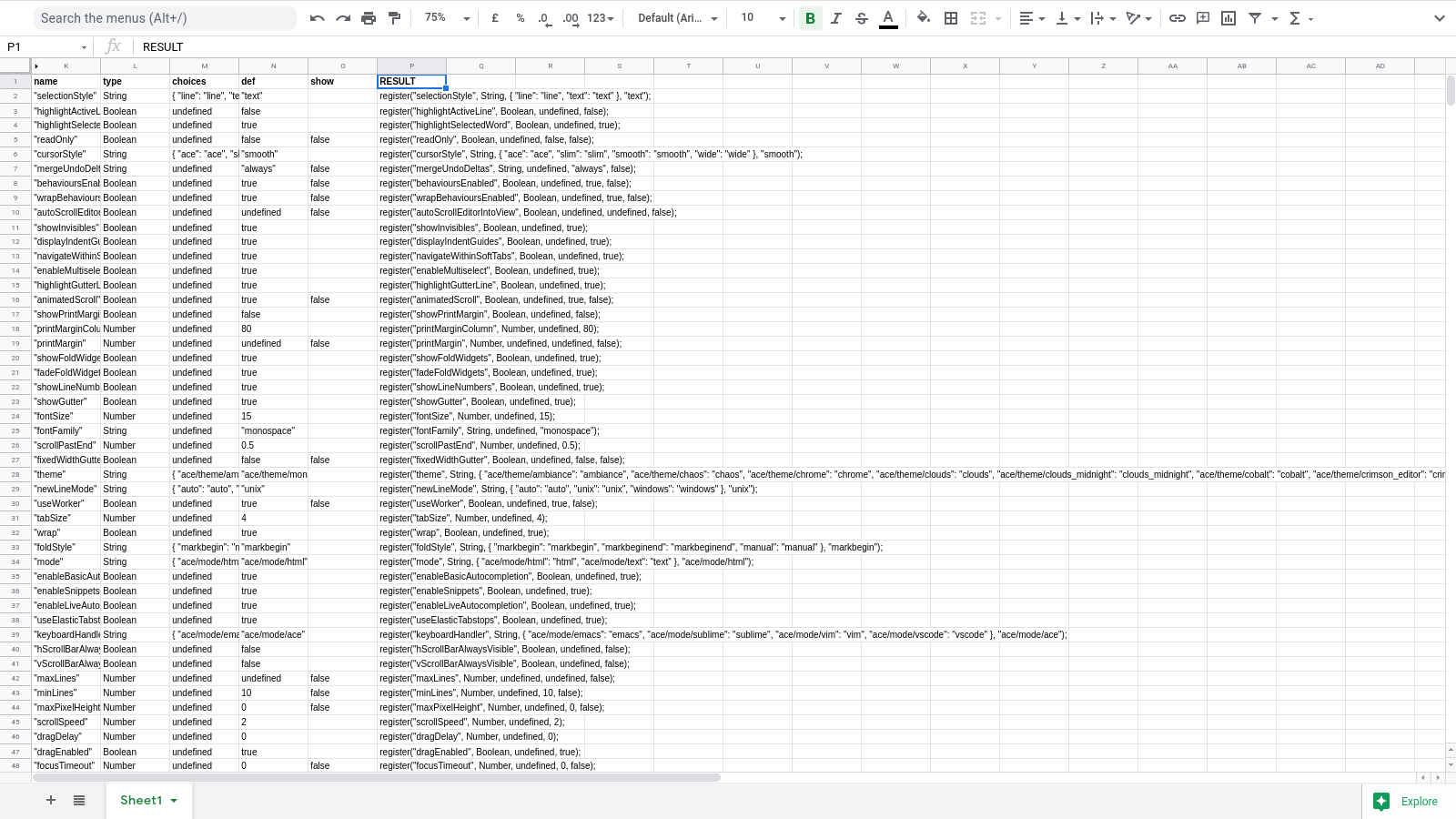Apply strikethrough to the text
This screenshot has width=1456, height=819.
(x=861, y=17)
